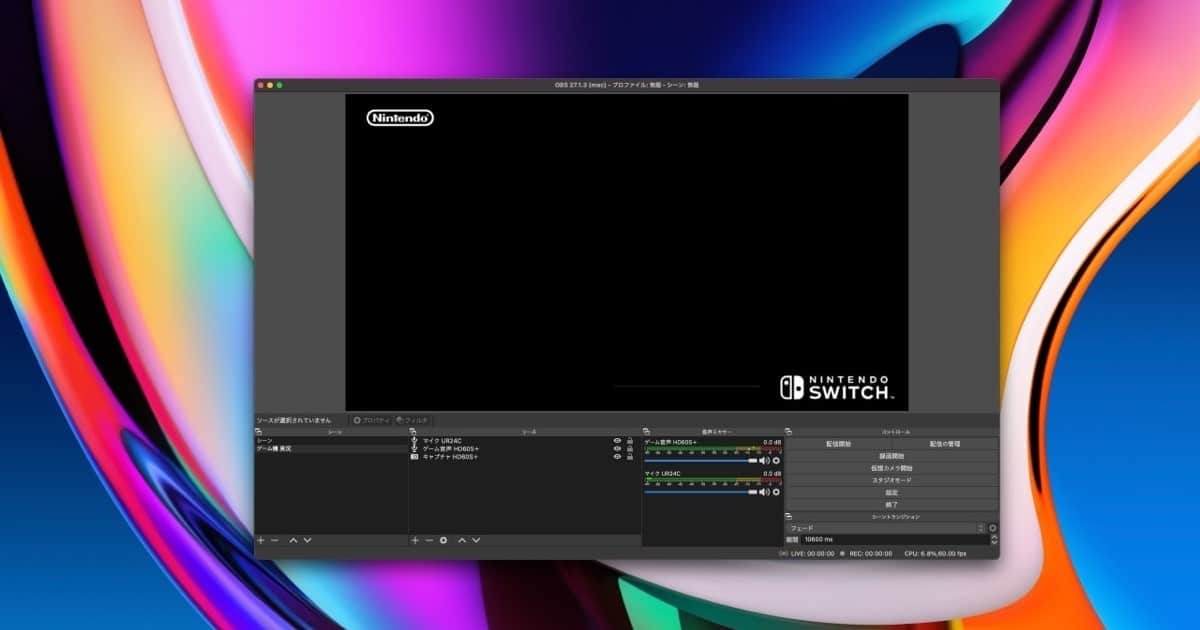Click the 期間 duration stepper arrows
The height and width of the screenshot is (630, 1200).
click(994, 539)
